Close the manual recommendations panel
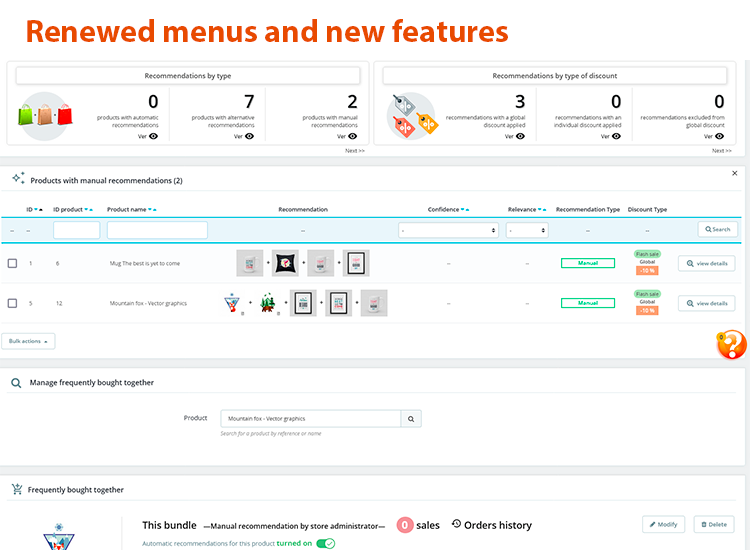The height and width of the screenshot is (550, 750). (735, 173)
